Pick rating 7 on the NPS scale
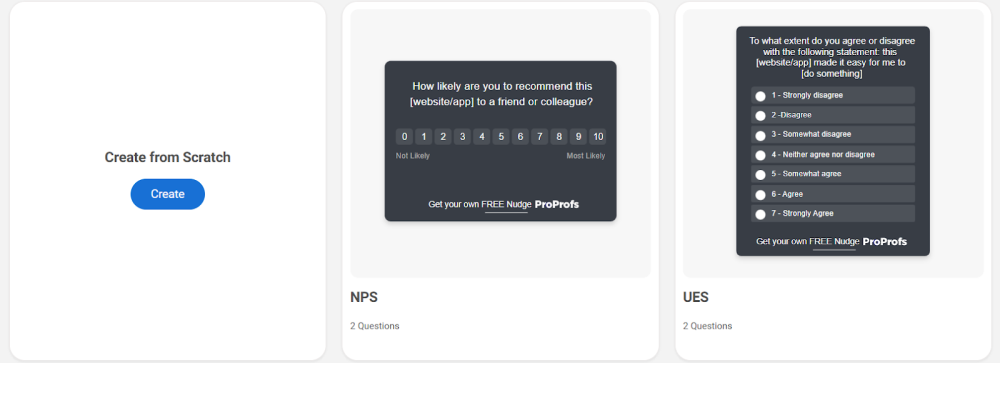The image size is (1000, 400). (x=540, y=137)
